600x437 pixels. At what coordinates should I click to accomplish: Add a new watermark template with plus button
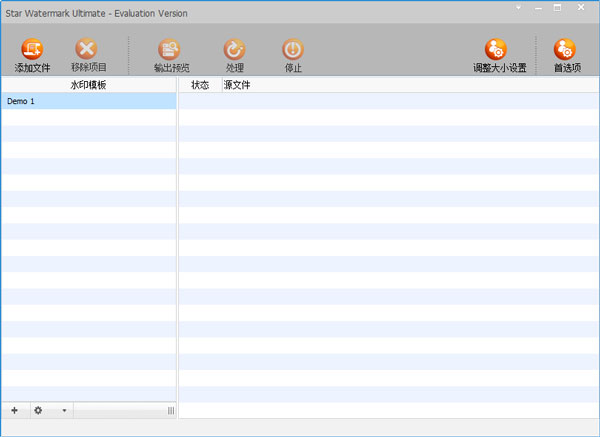[15, 410]
